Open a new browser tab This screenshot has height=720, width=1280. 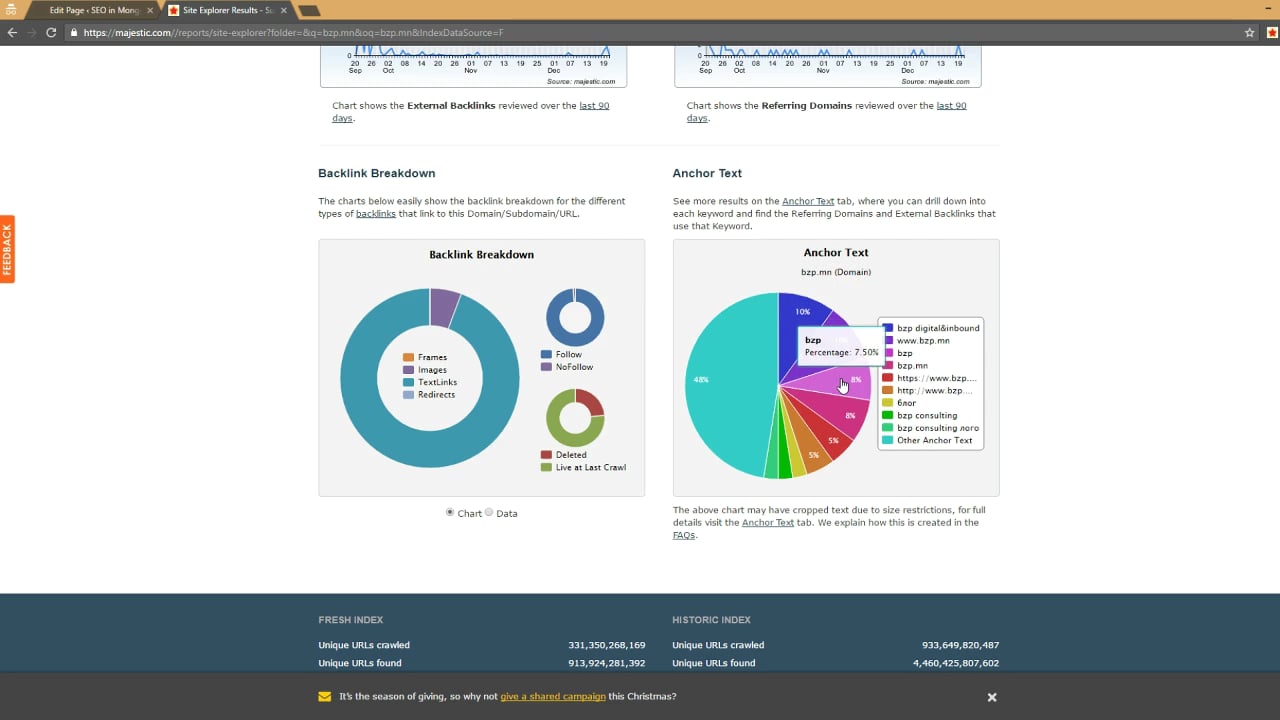(309, 10)
